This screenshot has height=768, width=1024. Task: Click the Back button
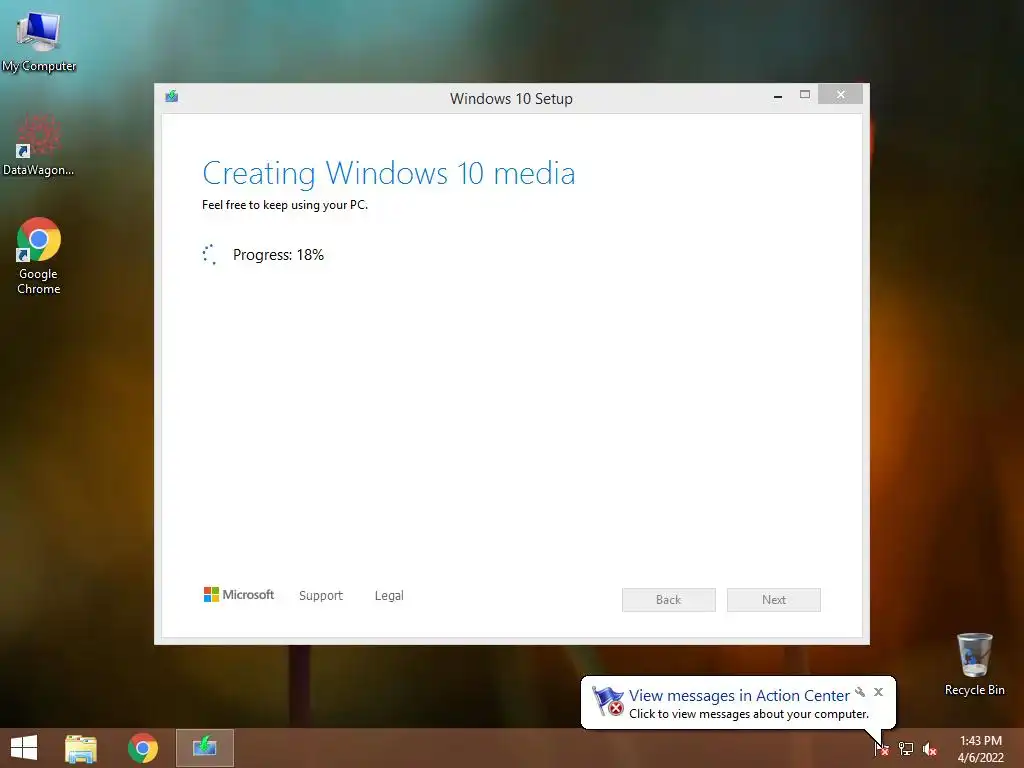[x=669, y=600]
